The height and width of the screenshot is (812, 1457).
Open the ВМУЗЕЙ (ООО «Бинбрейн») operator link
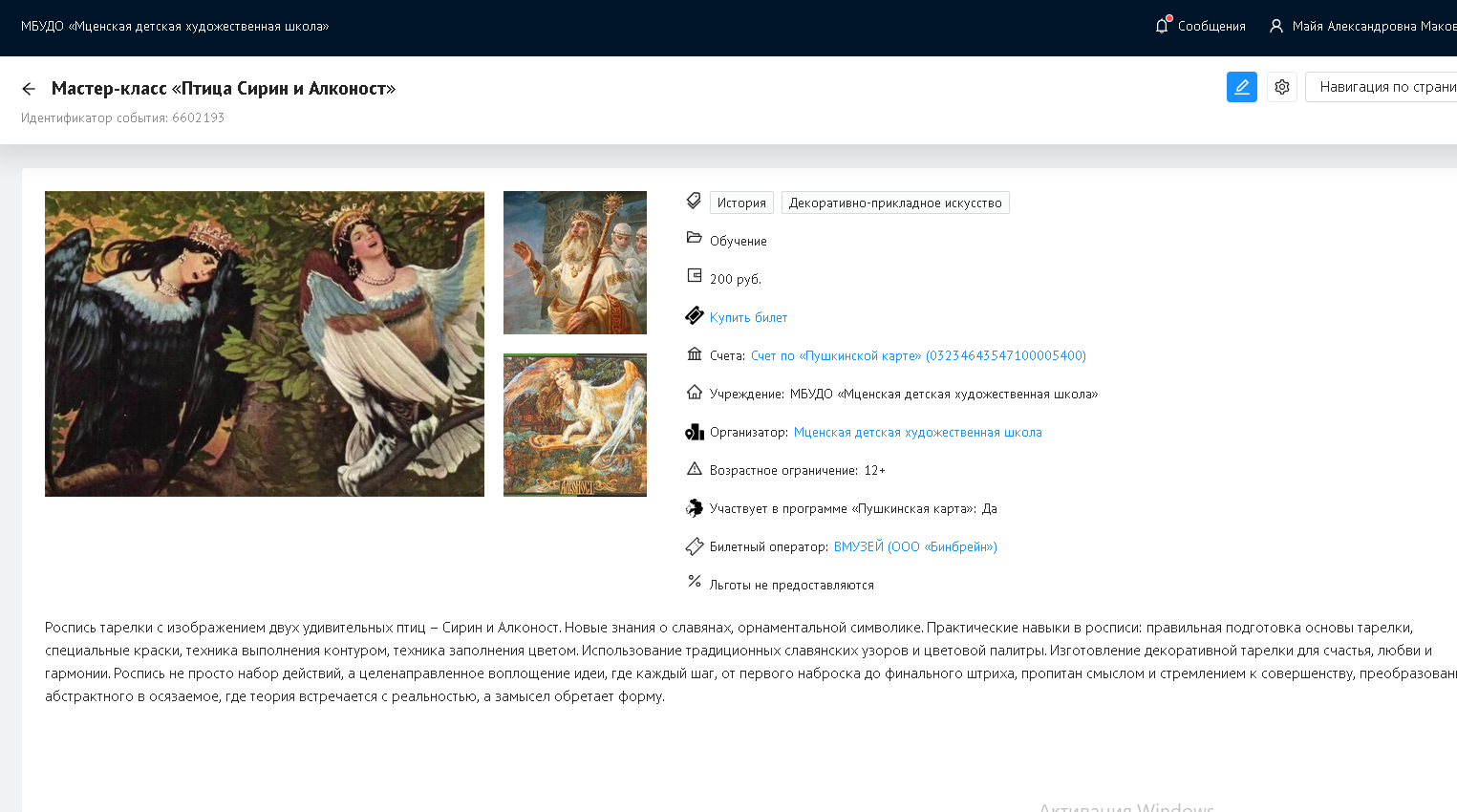click(x=914, y=546)
